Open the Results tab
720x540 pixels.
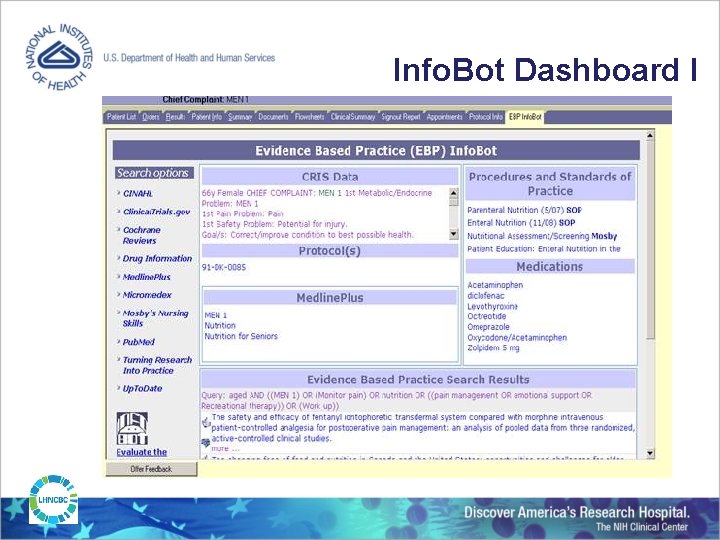coord(175,117)
